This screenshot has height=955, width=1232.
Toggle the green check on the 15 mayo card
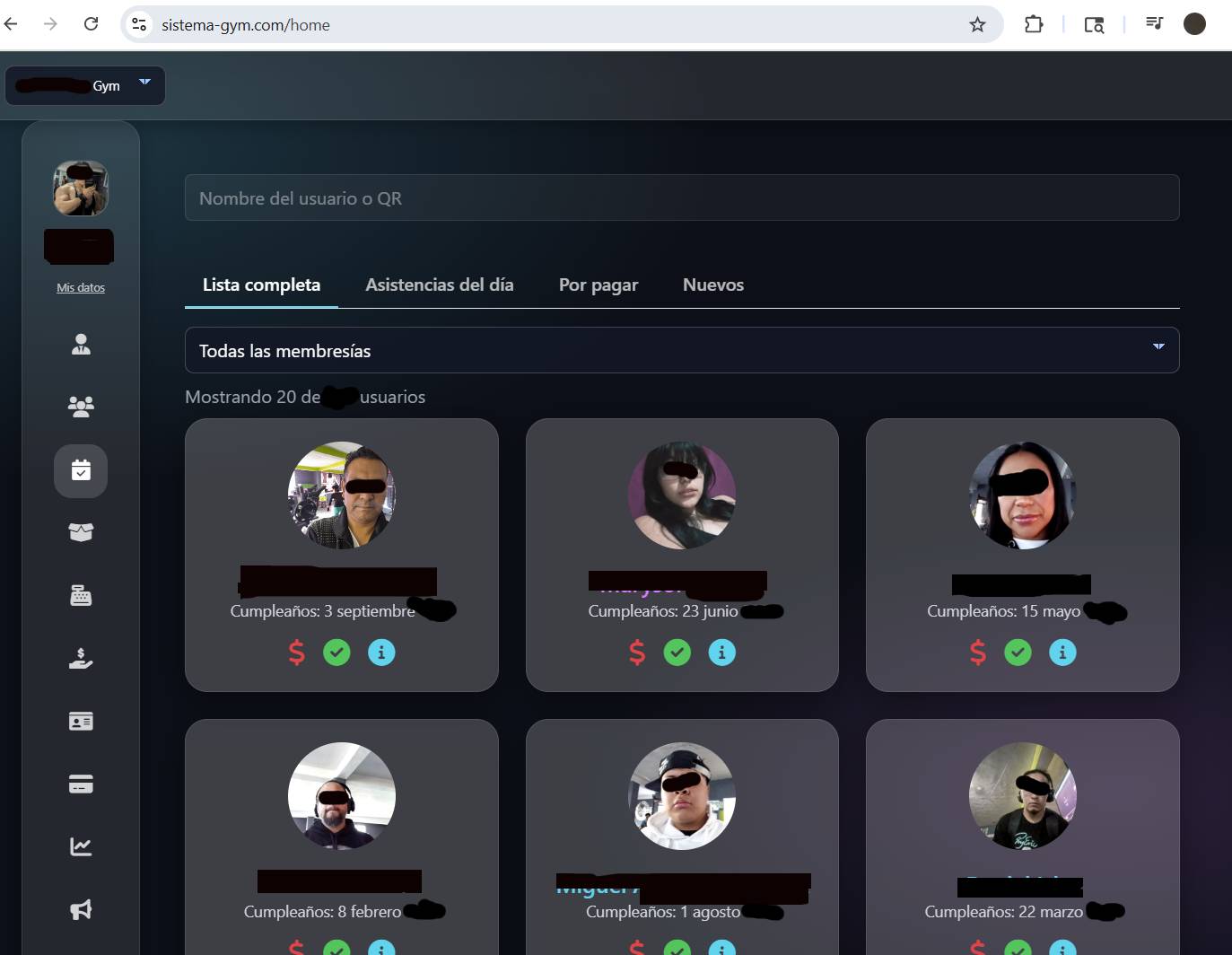point(1018,653)
